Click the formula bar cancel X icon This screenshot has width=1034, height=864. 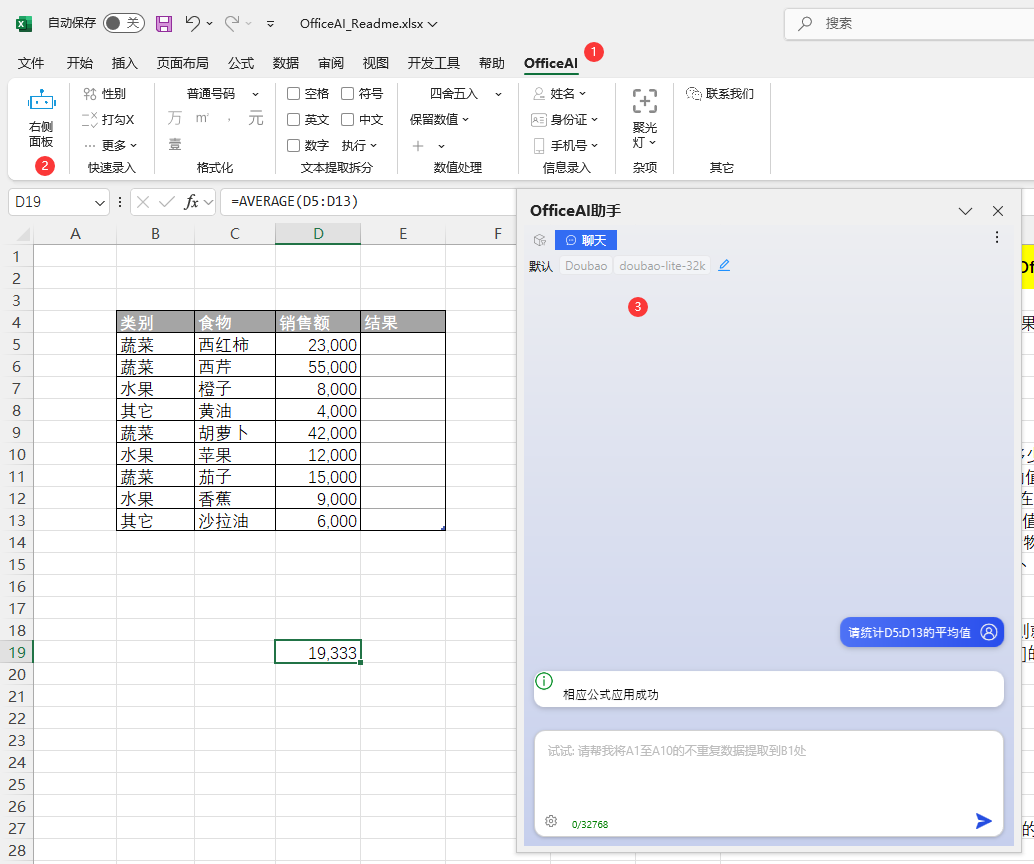[143, 202]
